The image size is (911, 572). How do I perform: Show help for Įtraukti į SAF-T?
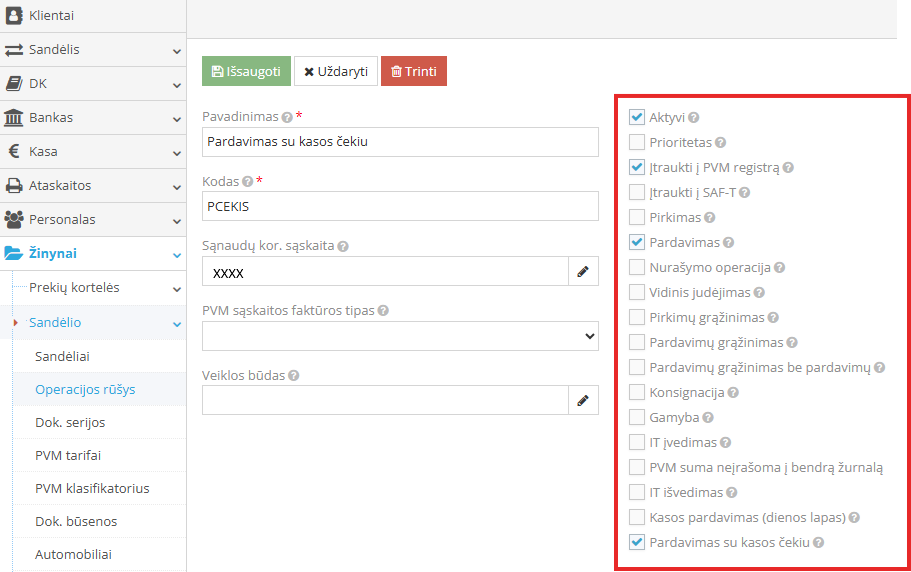pos(744,193)
